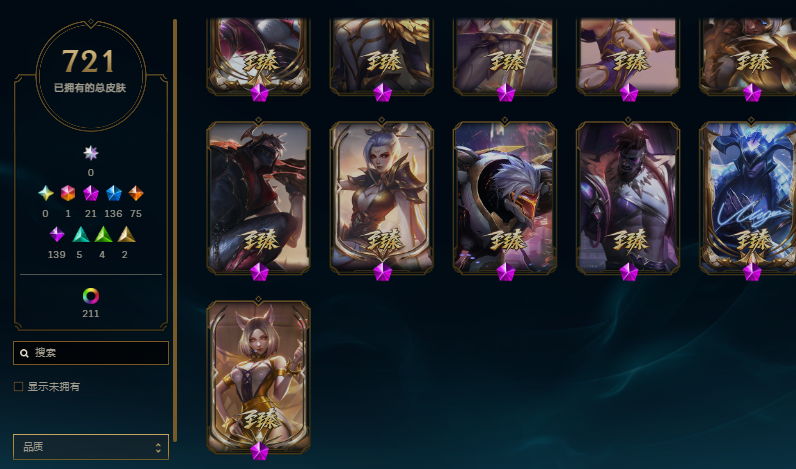796x469 pixels.
Task: Click the blue gem icon above count 136
Action: pos(114,193)
